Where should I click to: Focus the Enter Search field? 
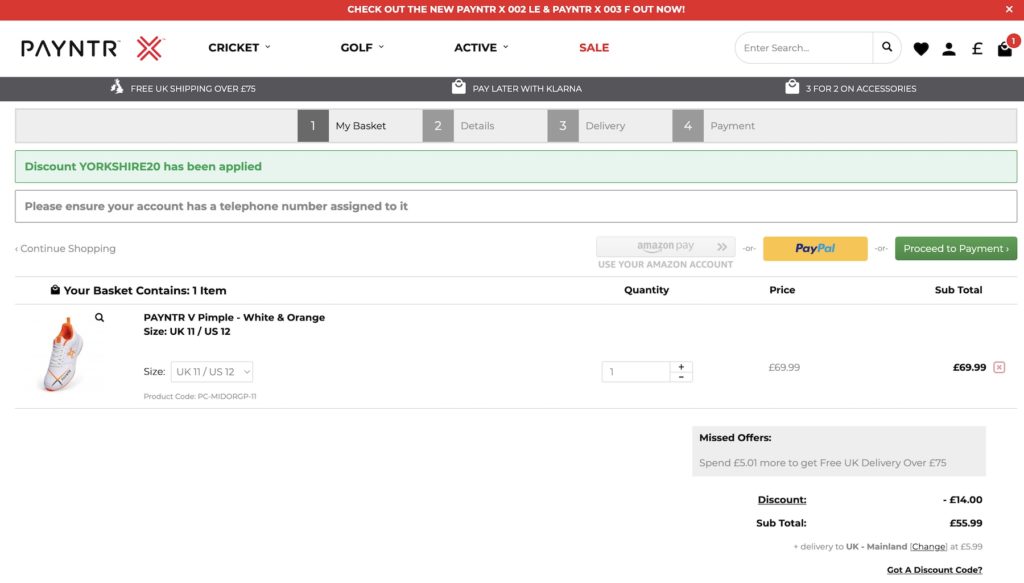(803, 48)
